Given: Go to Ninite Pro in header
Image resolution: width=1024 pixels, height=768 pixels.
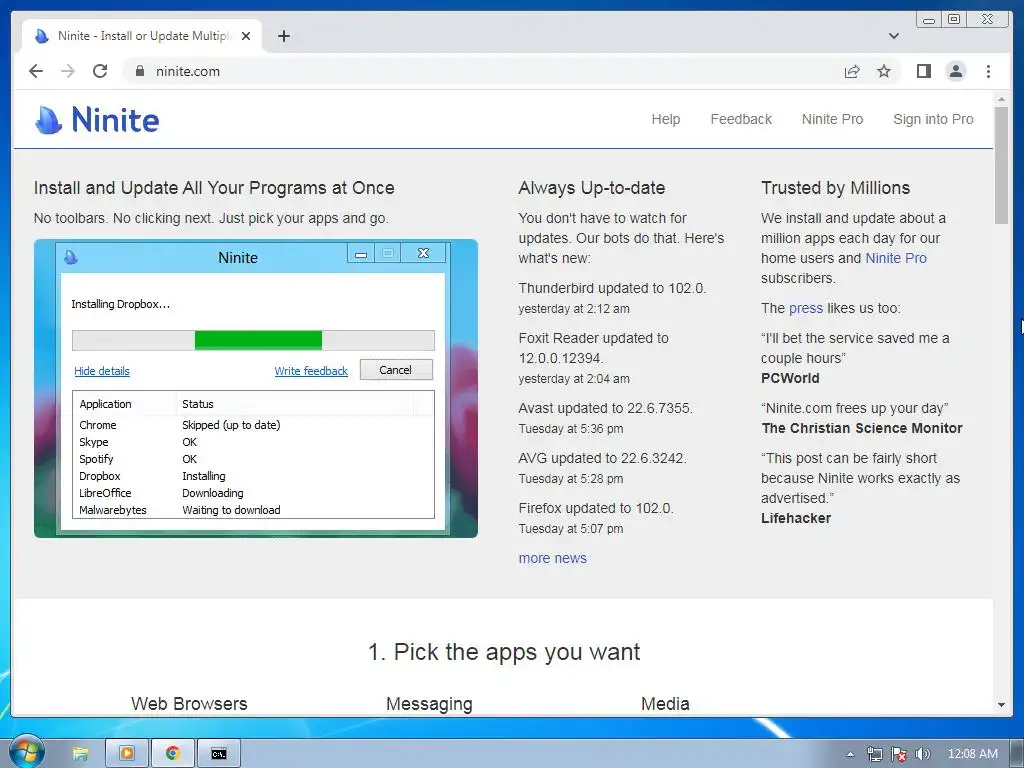Looking at the screenshot, I should (x=832, y=119).
